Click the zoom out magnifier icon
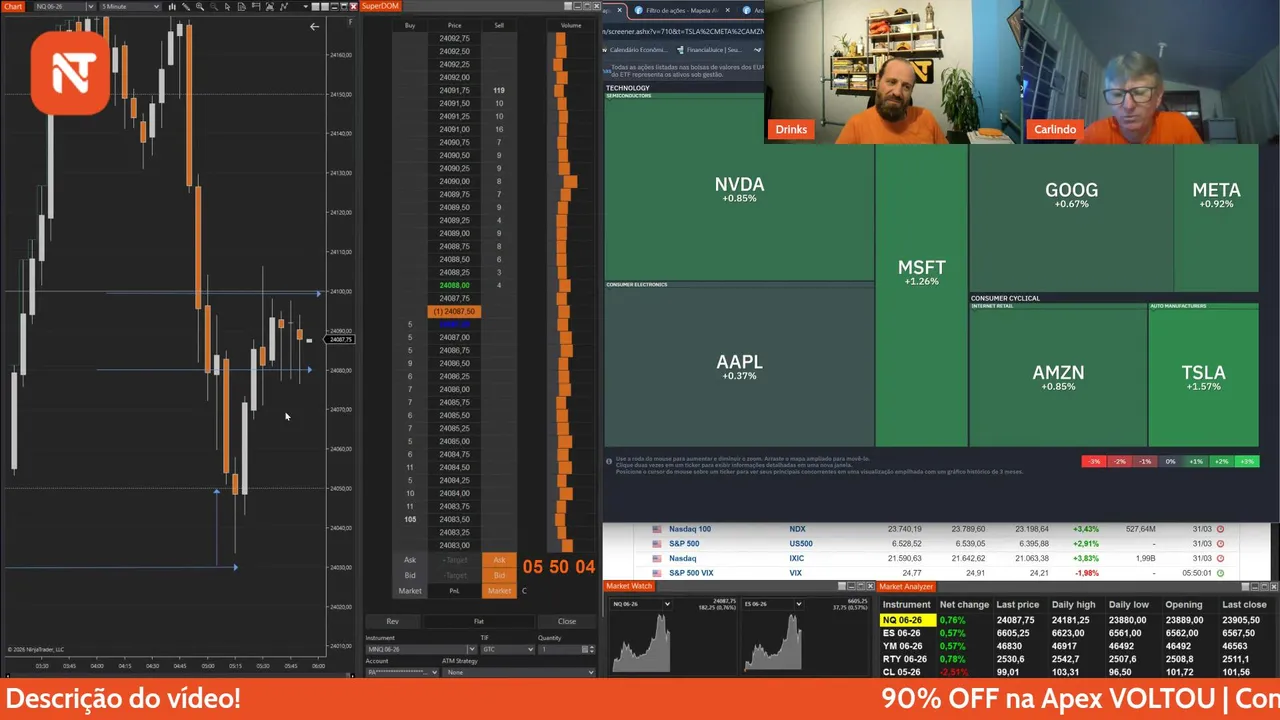This screenshot has height=720, width=1280. pyautogui.click(x=214, y=7)
